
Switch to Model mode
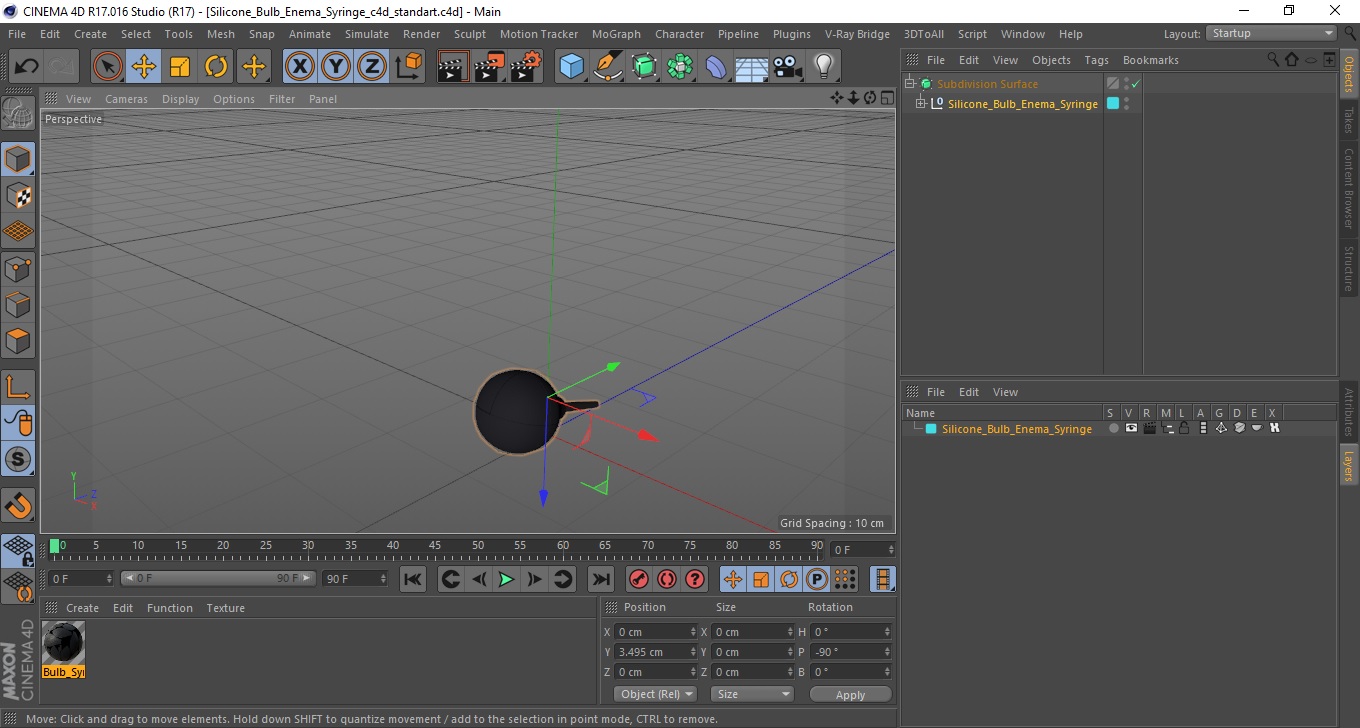coord(18,159)
